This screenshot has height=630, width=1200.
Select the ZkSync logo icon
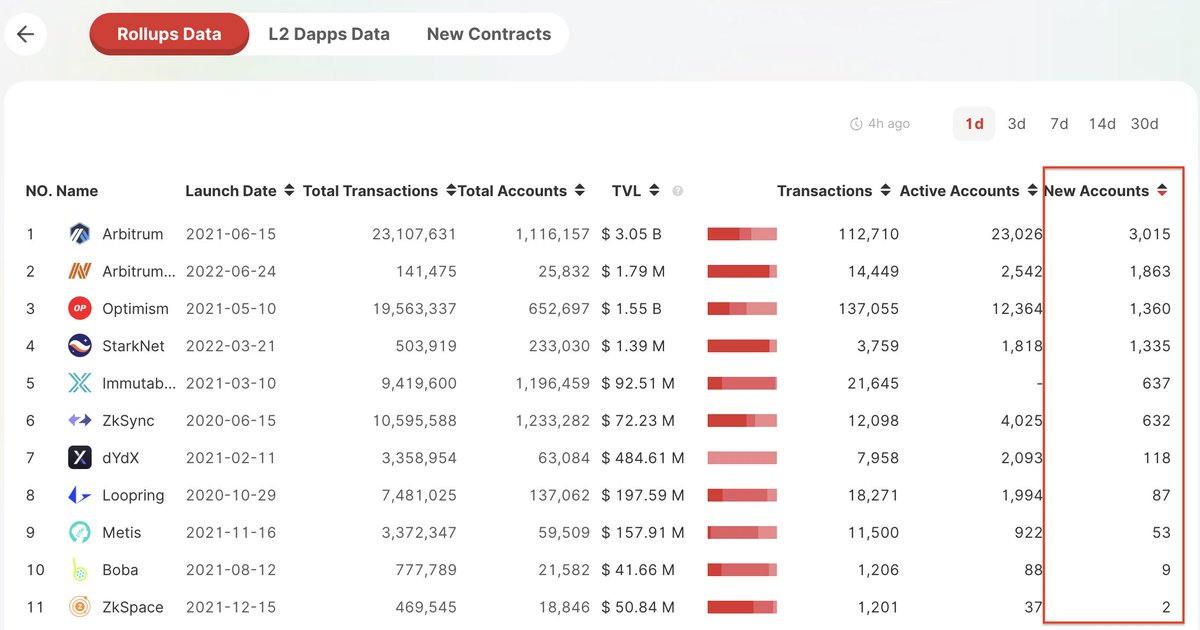80,421
